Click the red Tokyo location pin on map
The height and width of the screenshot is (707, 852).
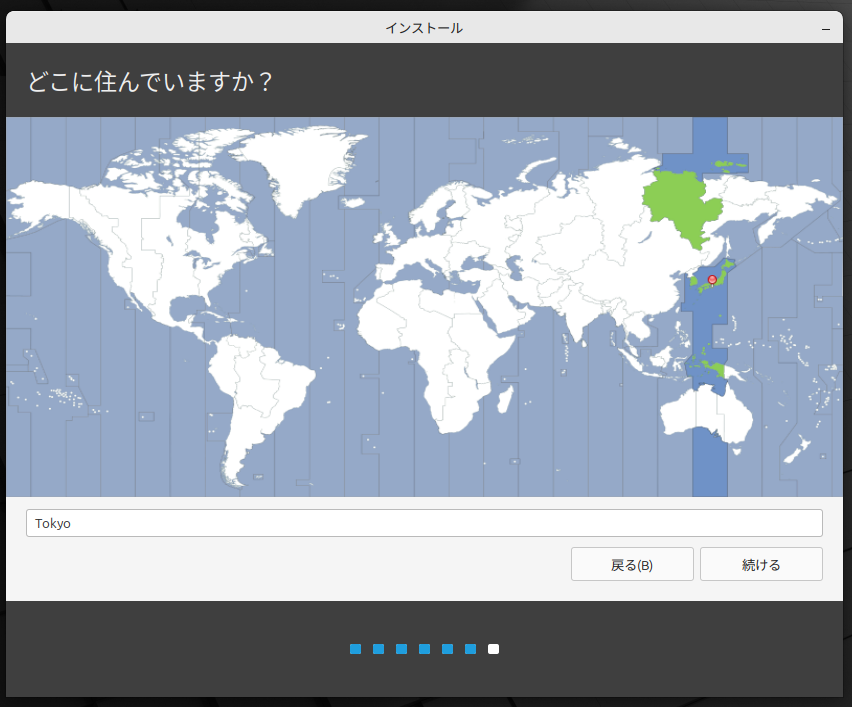click(x=712, y=279)
